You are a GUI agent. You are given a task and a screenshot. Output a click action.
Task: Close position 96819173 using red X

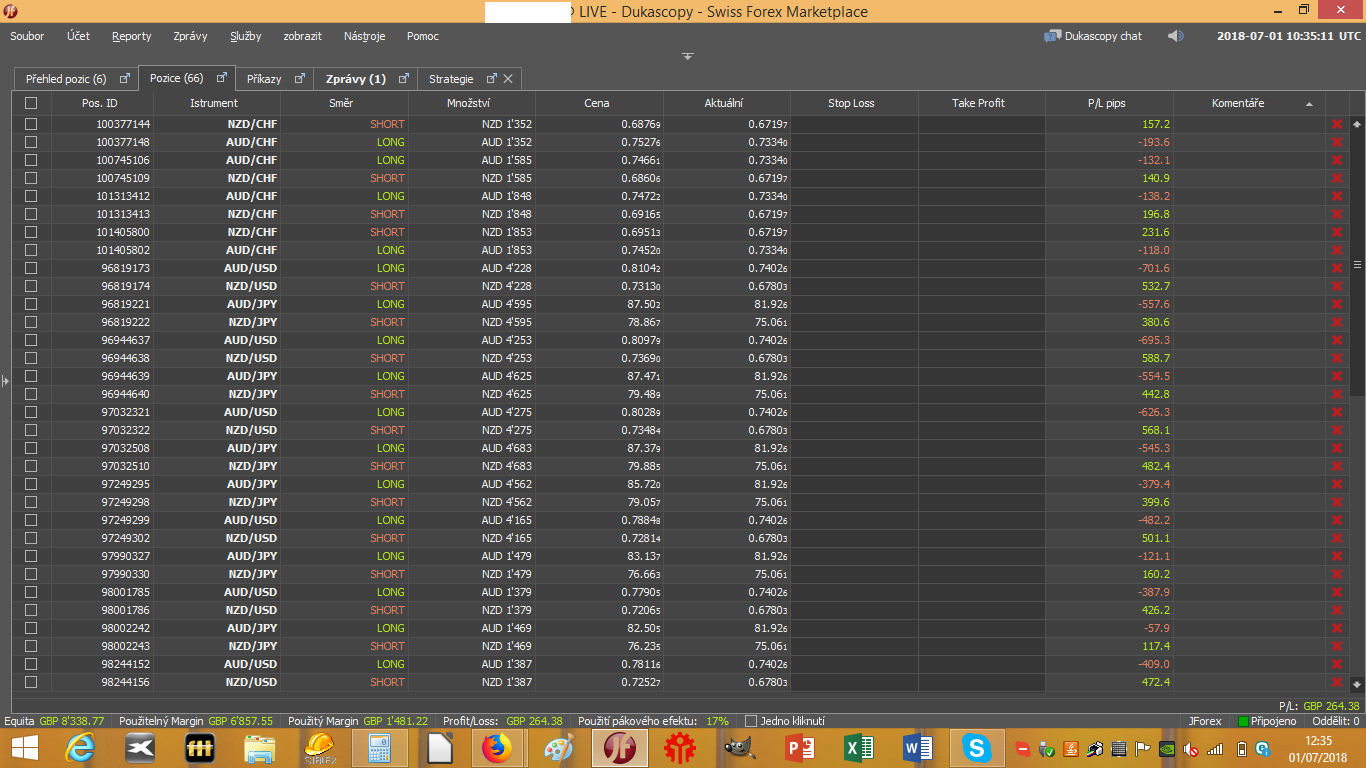pyautogui.click(x=1336, y=268)
